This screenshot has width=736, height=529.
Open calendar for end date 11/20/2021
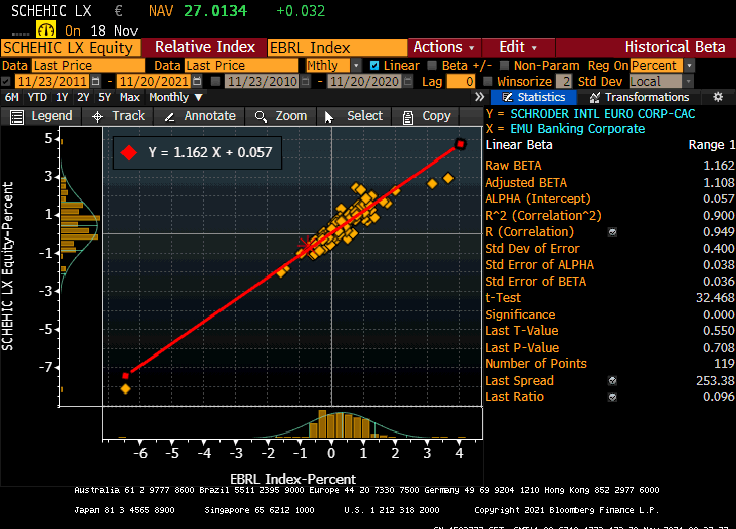(197, 82)
